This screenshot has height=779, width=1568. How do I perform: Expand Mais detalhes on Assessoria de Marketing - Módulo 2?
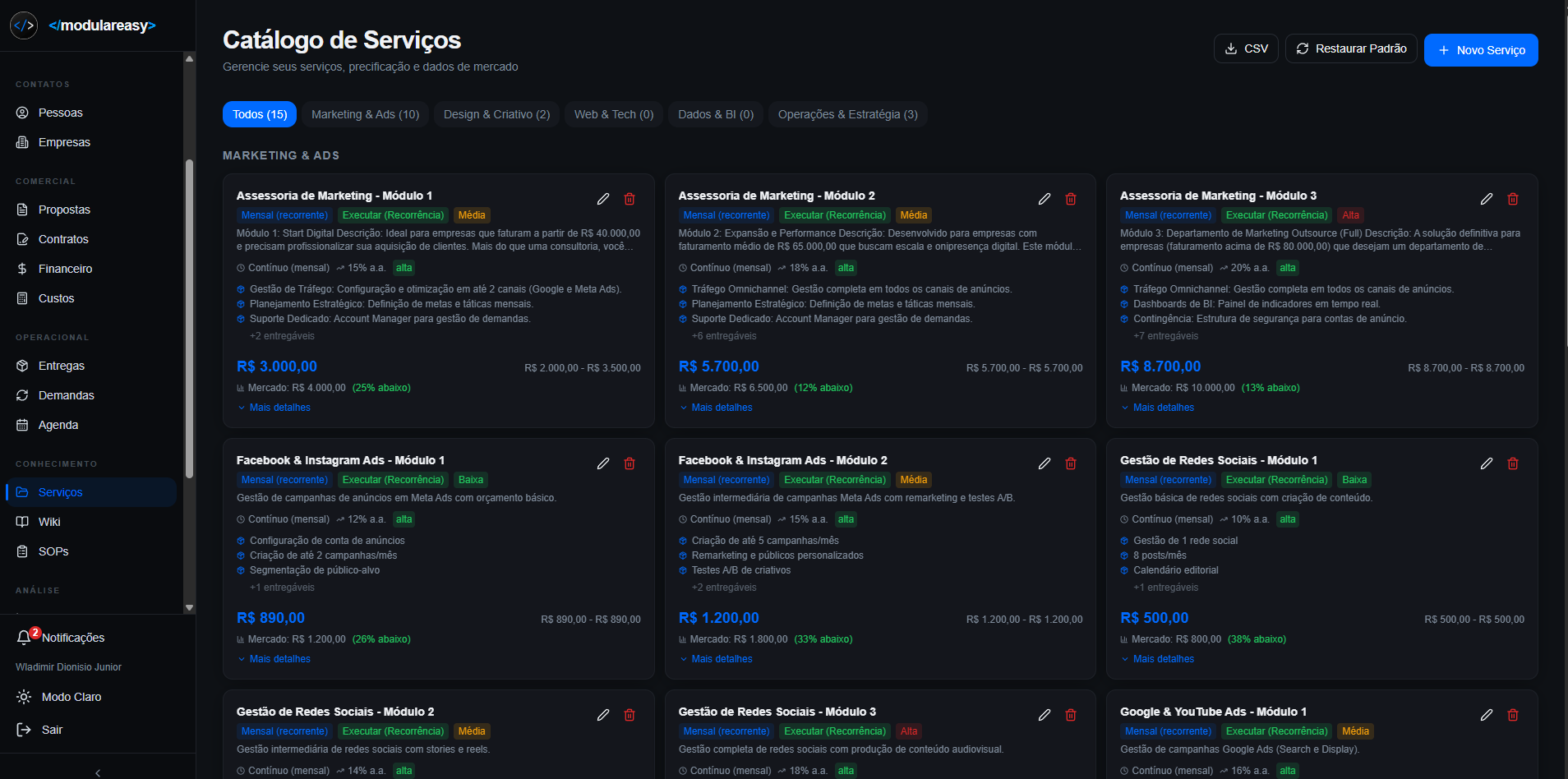point(715,408)
